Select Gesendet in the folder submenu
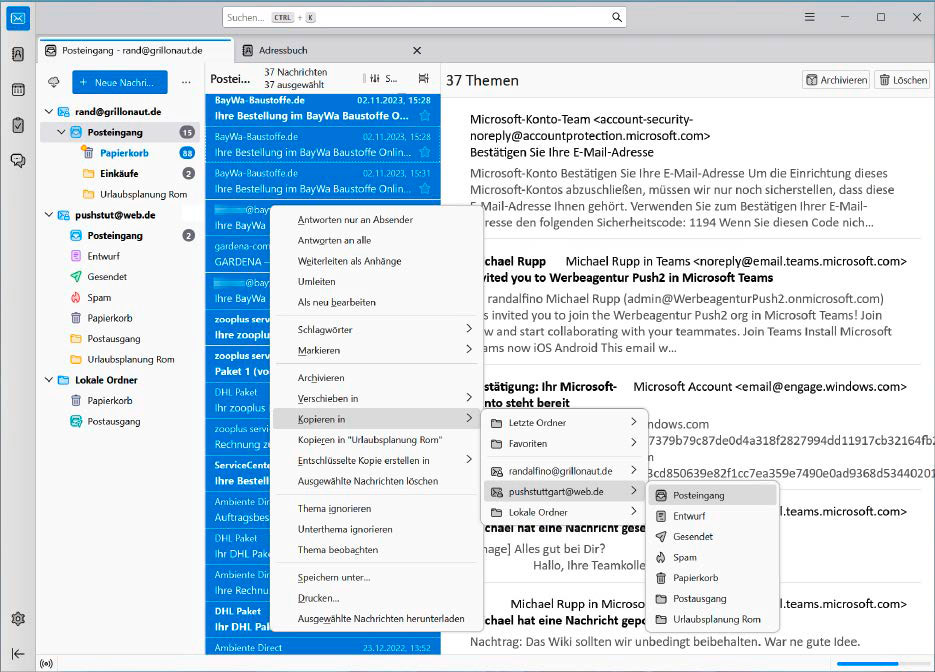Viewport: 935px width, 672px height. (712, 537)
